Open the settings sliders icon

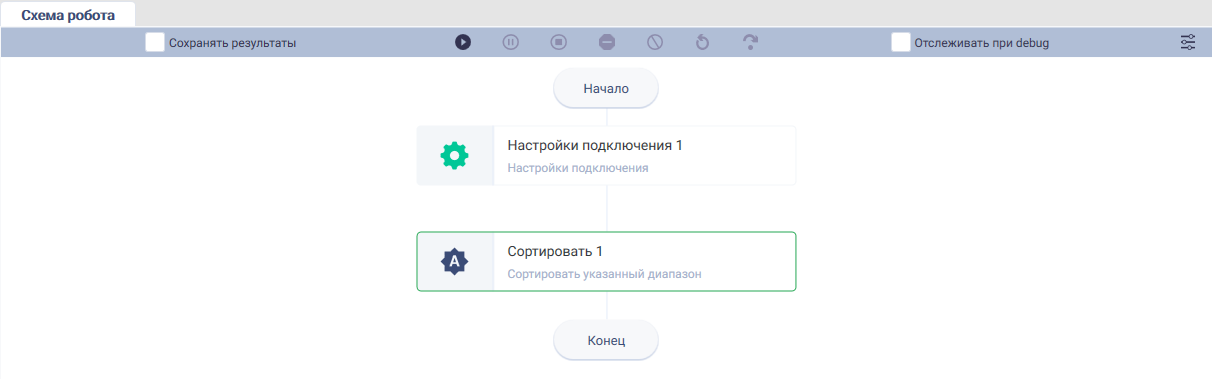pyautogui.click(x=1188, y=42)
